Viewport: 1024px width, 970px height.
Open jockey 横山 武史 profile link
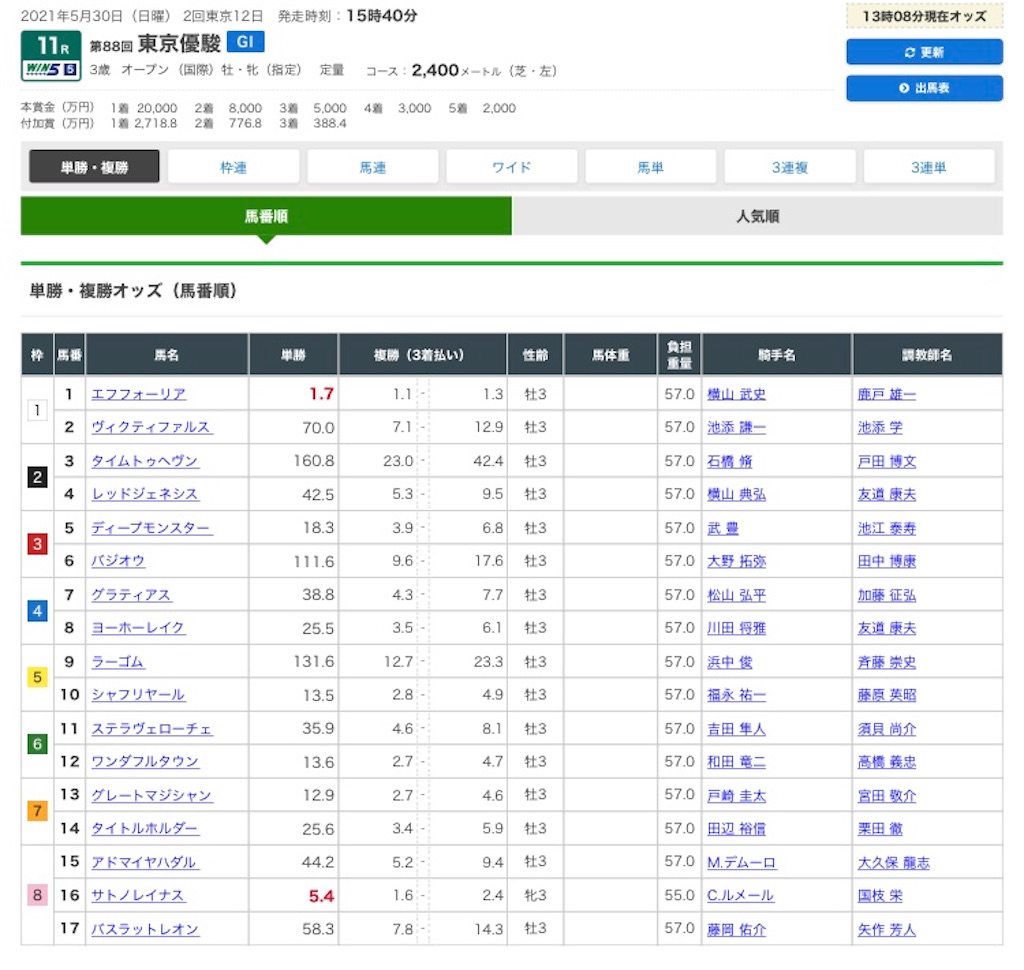(x=736, y=394)
